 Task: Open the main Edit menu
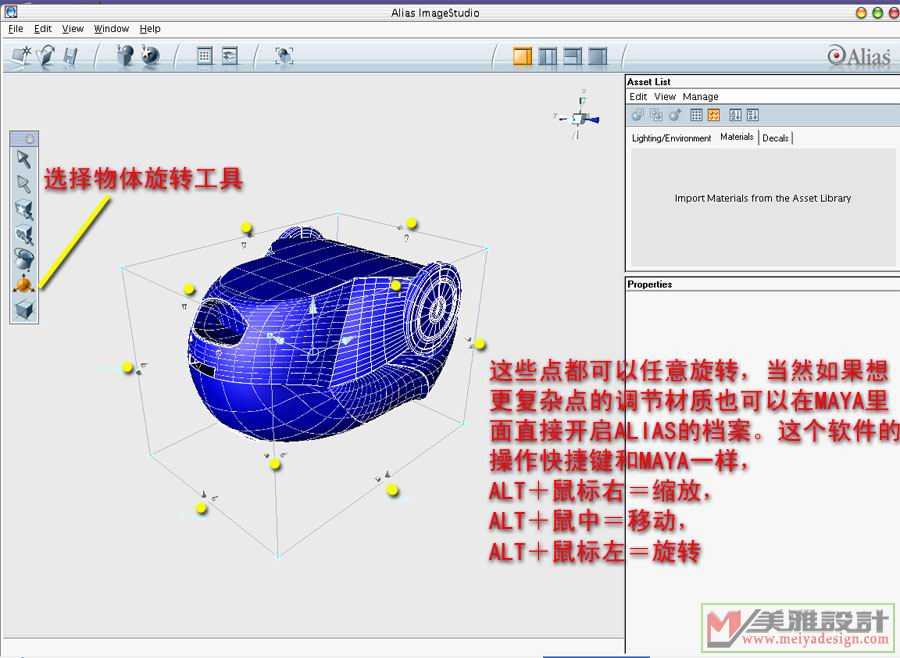pos(42,29)
